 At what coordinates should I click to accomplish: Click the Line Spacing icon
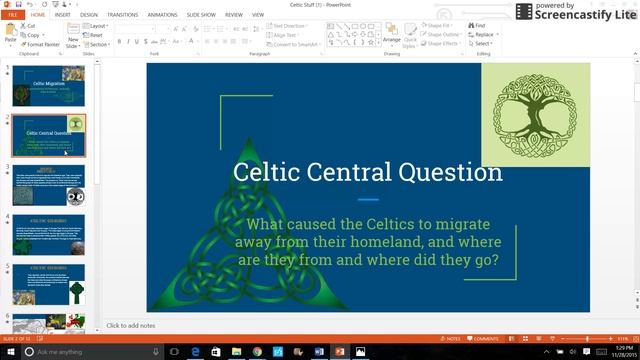coord(256,29)
